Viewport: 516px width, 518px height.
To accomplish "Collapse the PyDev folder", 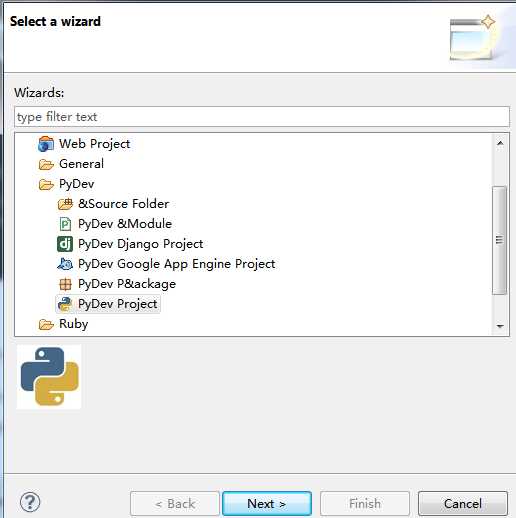I will 46,184.
